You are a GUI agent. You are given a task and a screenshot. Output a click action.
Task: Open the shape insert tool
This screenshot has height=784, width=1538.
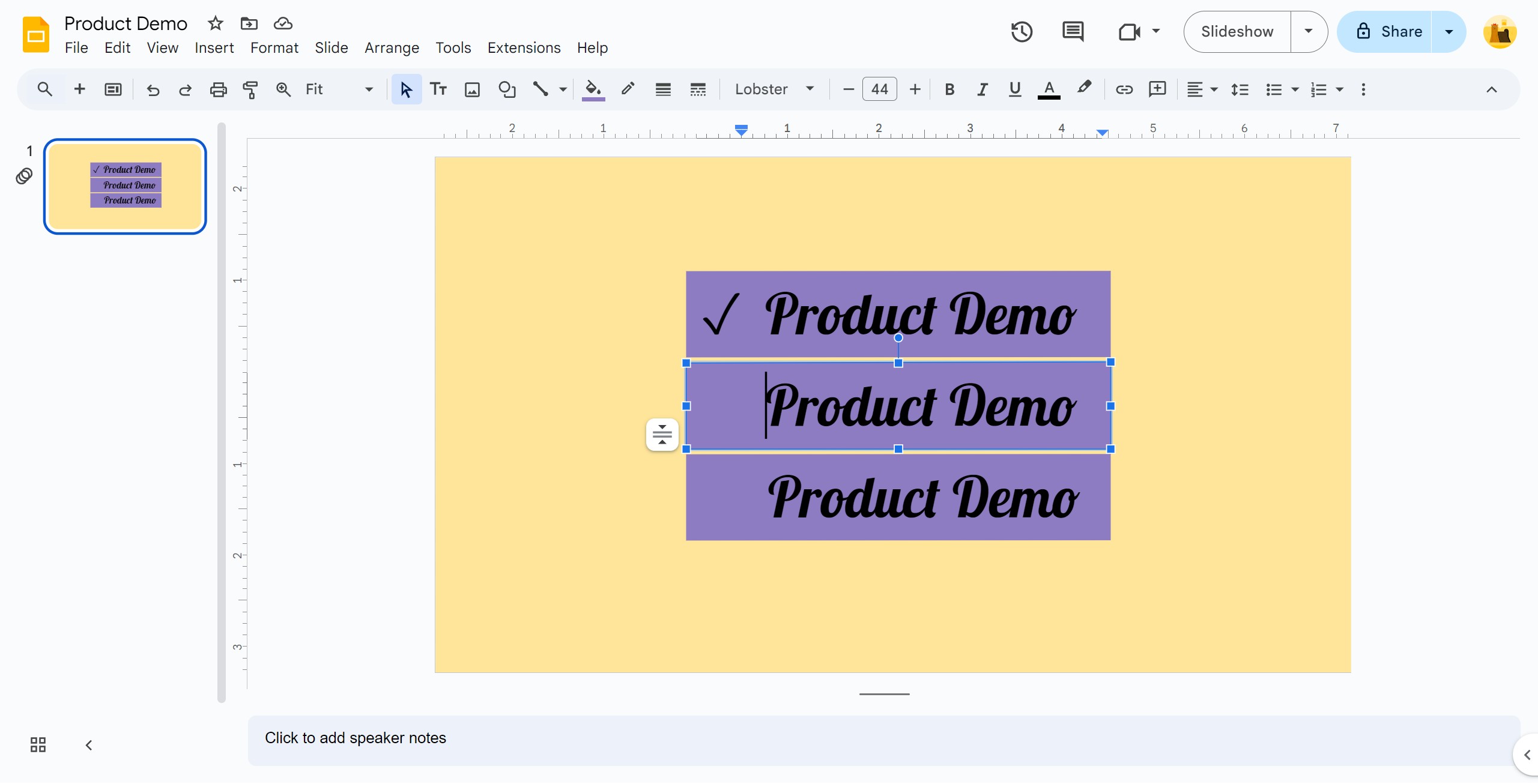pos(507,89)
